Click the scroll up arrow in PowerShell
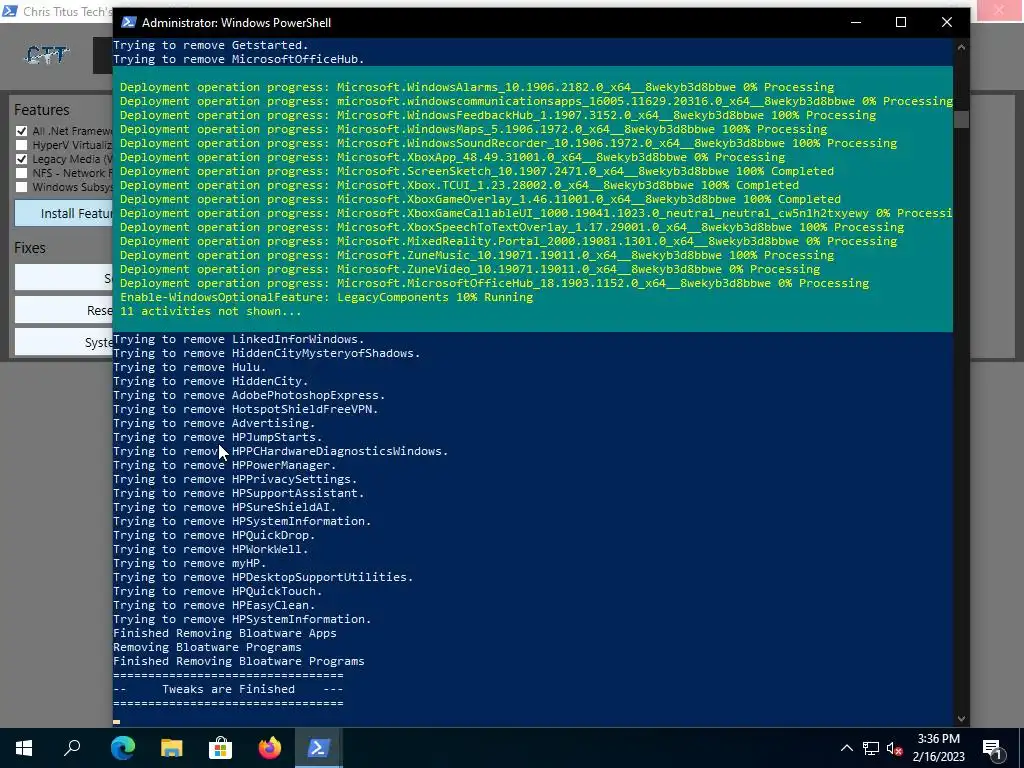 pyautogui.click(x=961, y=47)
